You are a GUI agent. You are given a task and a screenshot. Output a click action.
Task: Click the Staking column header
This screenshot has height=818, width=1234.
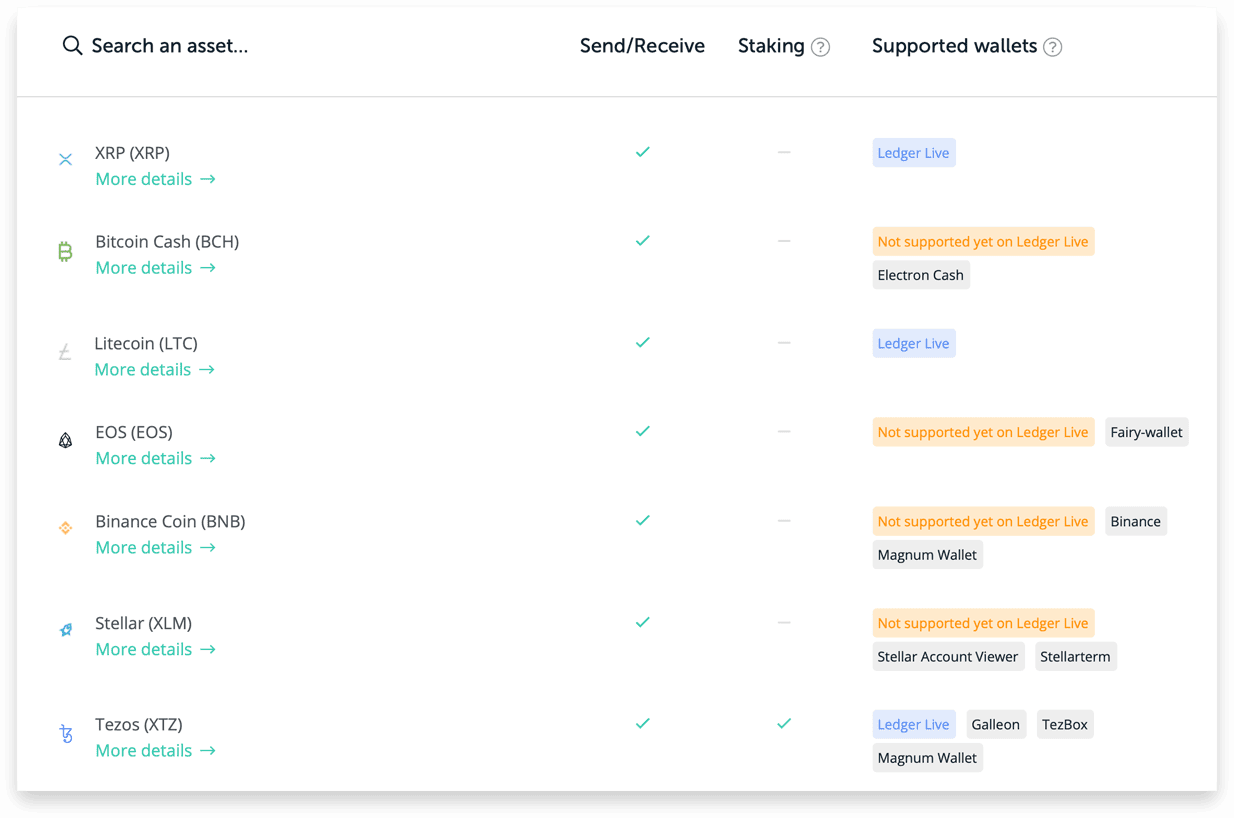point(771,46)
